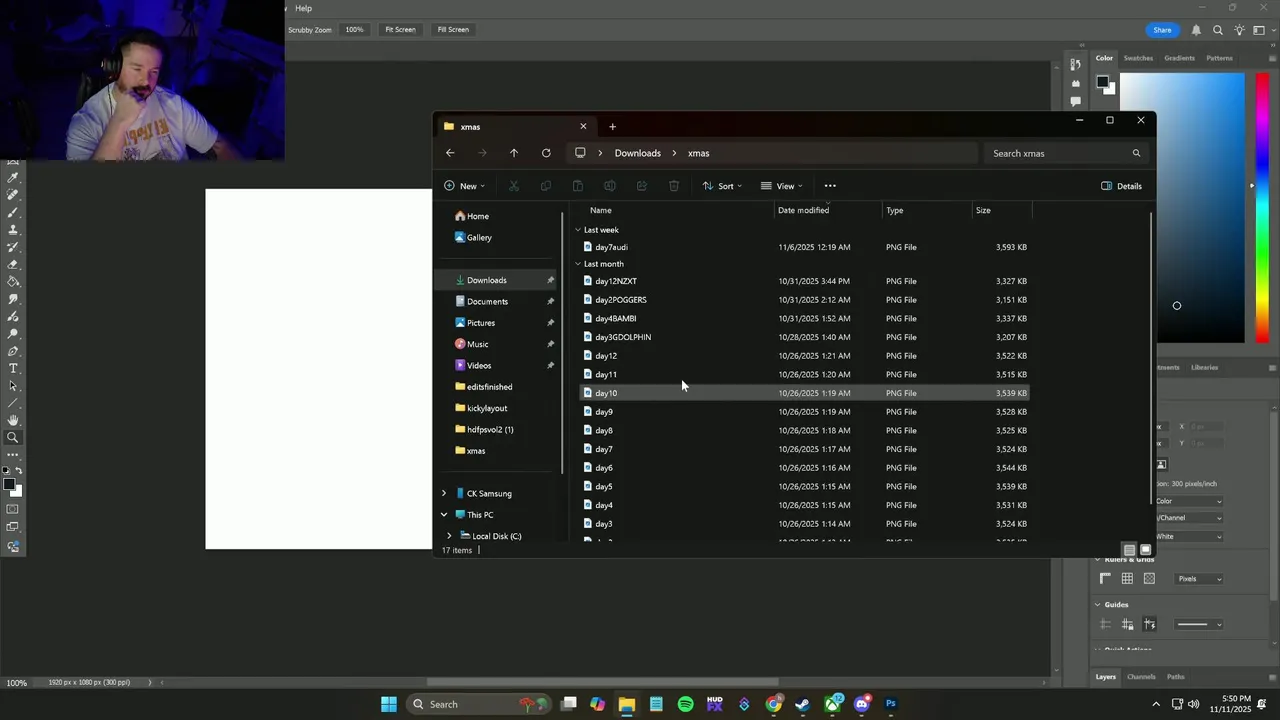Screen dimensions: 1280x720
Task: Click the Share button in Photoshop
Action: [1162, 30]
